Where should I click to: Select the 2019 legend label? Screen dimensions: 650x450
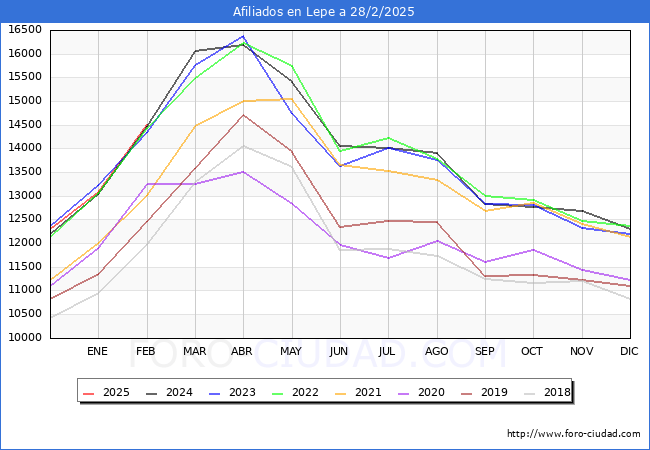pos(494,392)
